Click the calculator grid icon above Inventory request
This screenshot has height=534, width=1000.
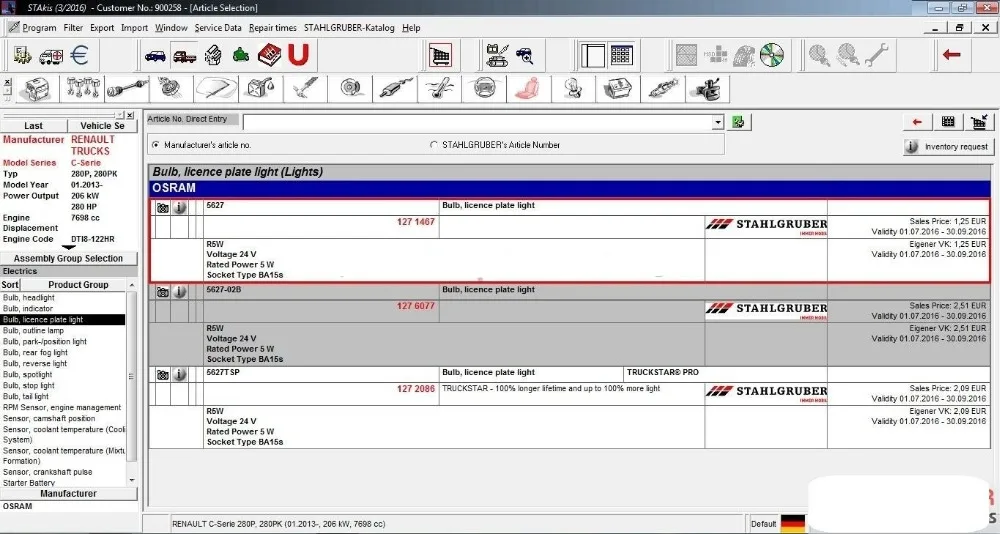[x=948, y=122]
